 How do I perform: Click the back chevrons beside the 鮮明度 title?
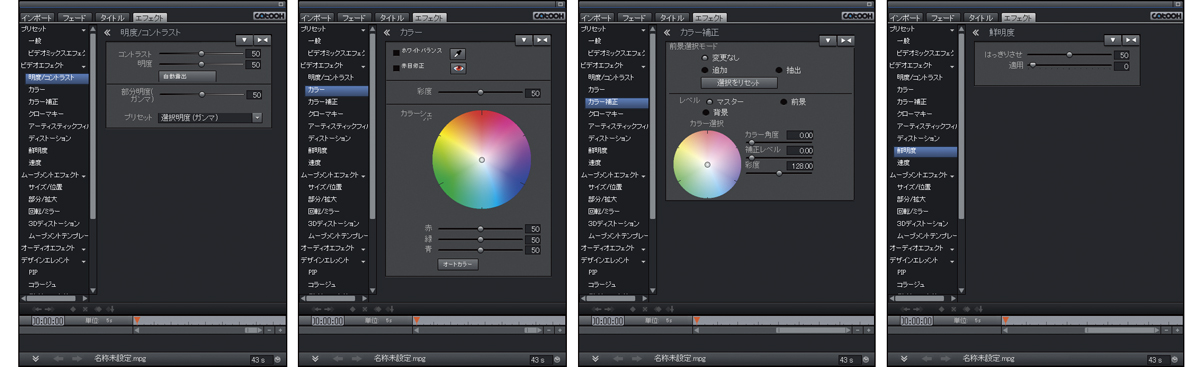coord(977,33)
